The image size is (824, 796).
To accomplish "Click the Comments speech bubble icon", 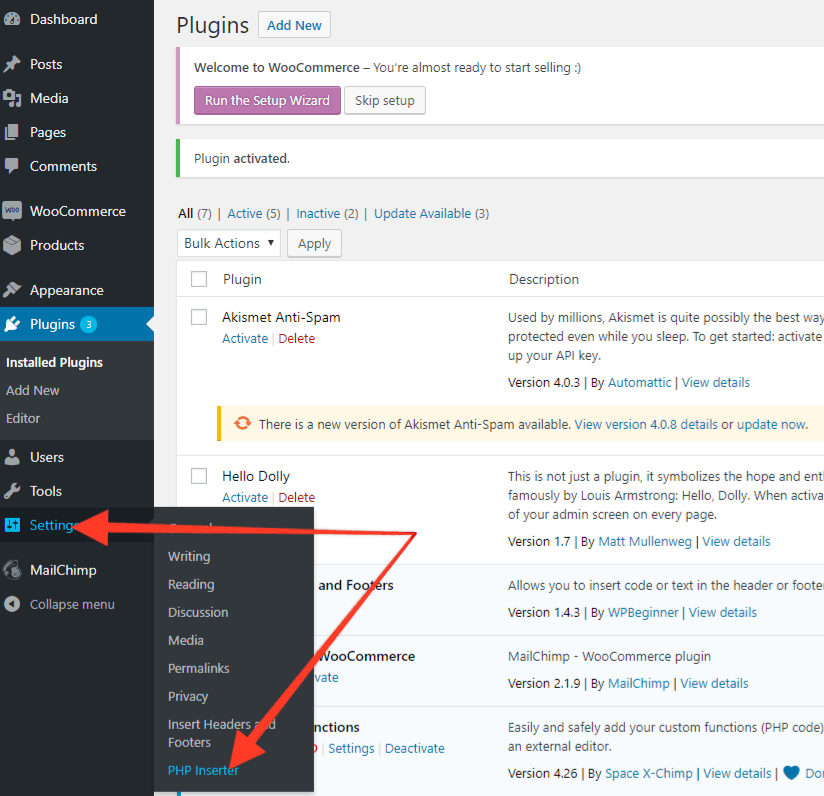I will (12, 166).
